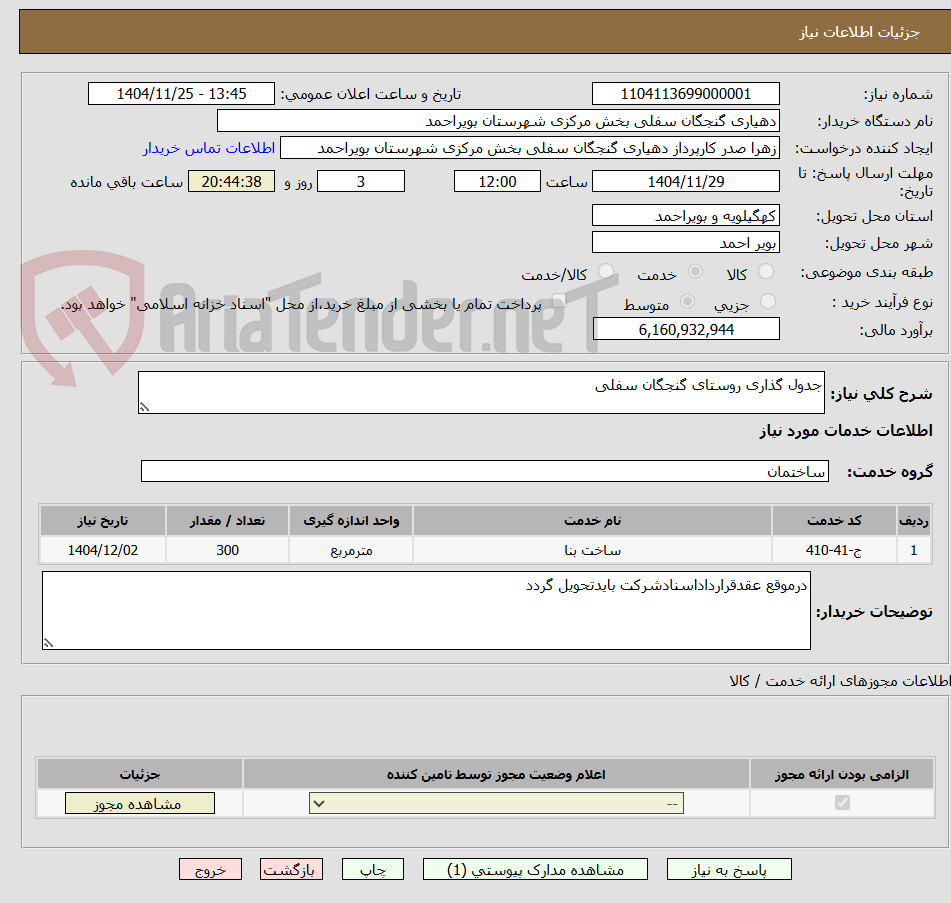Toggle the treasury documents payment checkbox
Viewport: 951px width, 903px height.
[557, 301]
